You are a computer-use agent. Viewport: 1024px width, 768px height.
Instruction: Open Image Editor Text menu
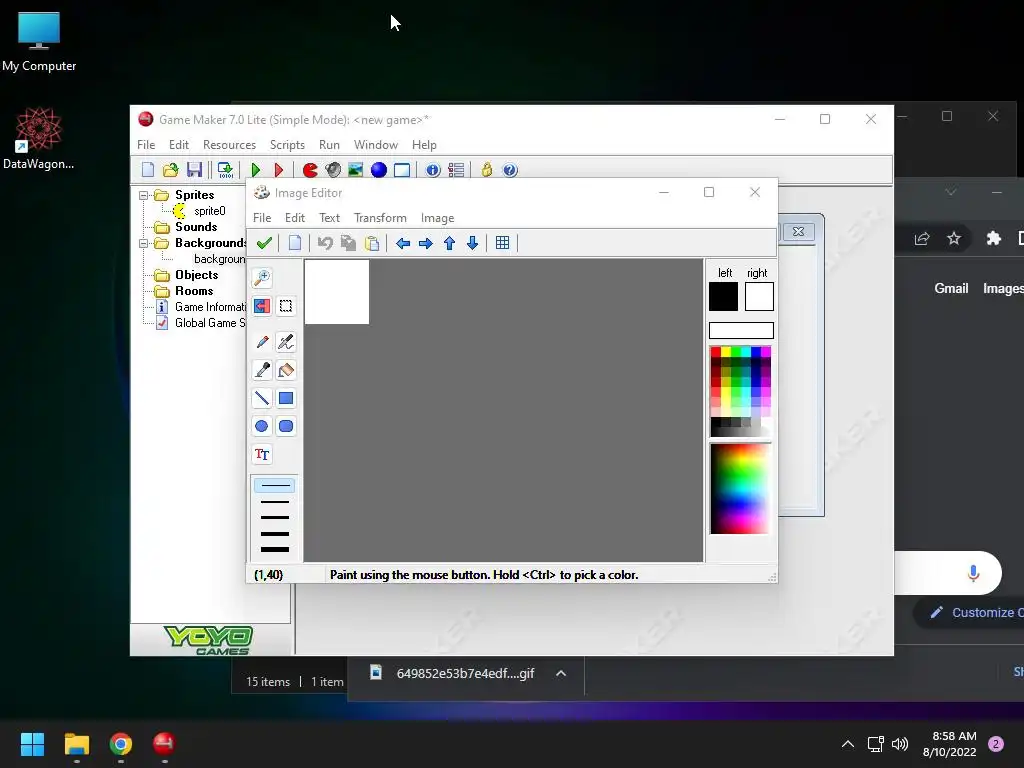pyautogui.click(x=329, y=217)
